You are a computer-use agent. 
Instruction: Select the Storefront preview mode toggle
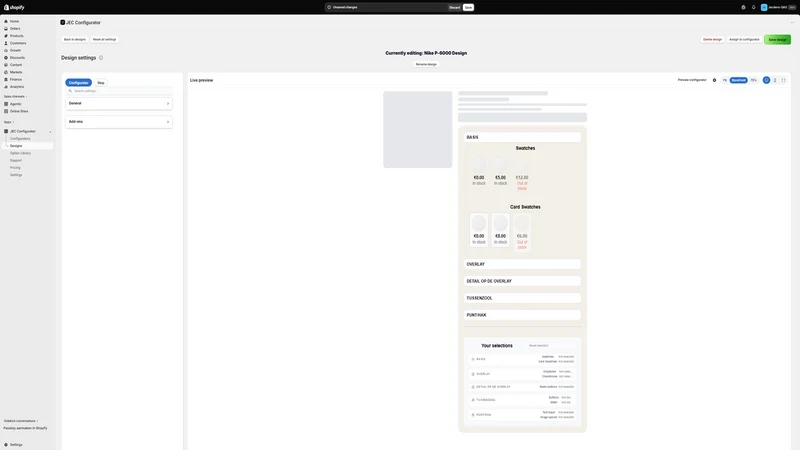click(x=738, y=80)
